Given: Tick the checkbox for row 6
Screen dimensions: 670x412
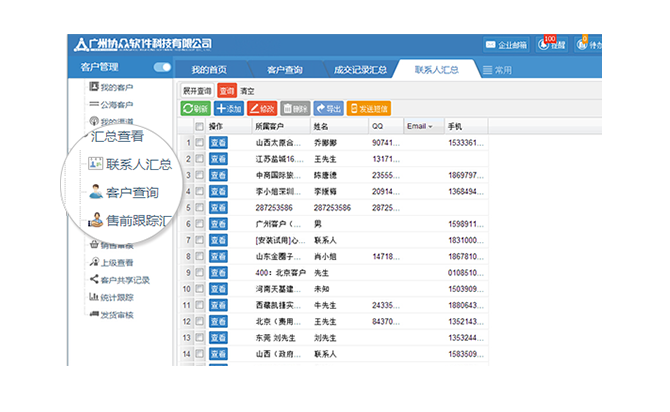Looking at the screenshot, I should [200, 224].
